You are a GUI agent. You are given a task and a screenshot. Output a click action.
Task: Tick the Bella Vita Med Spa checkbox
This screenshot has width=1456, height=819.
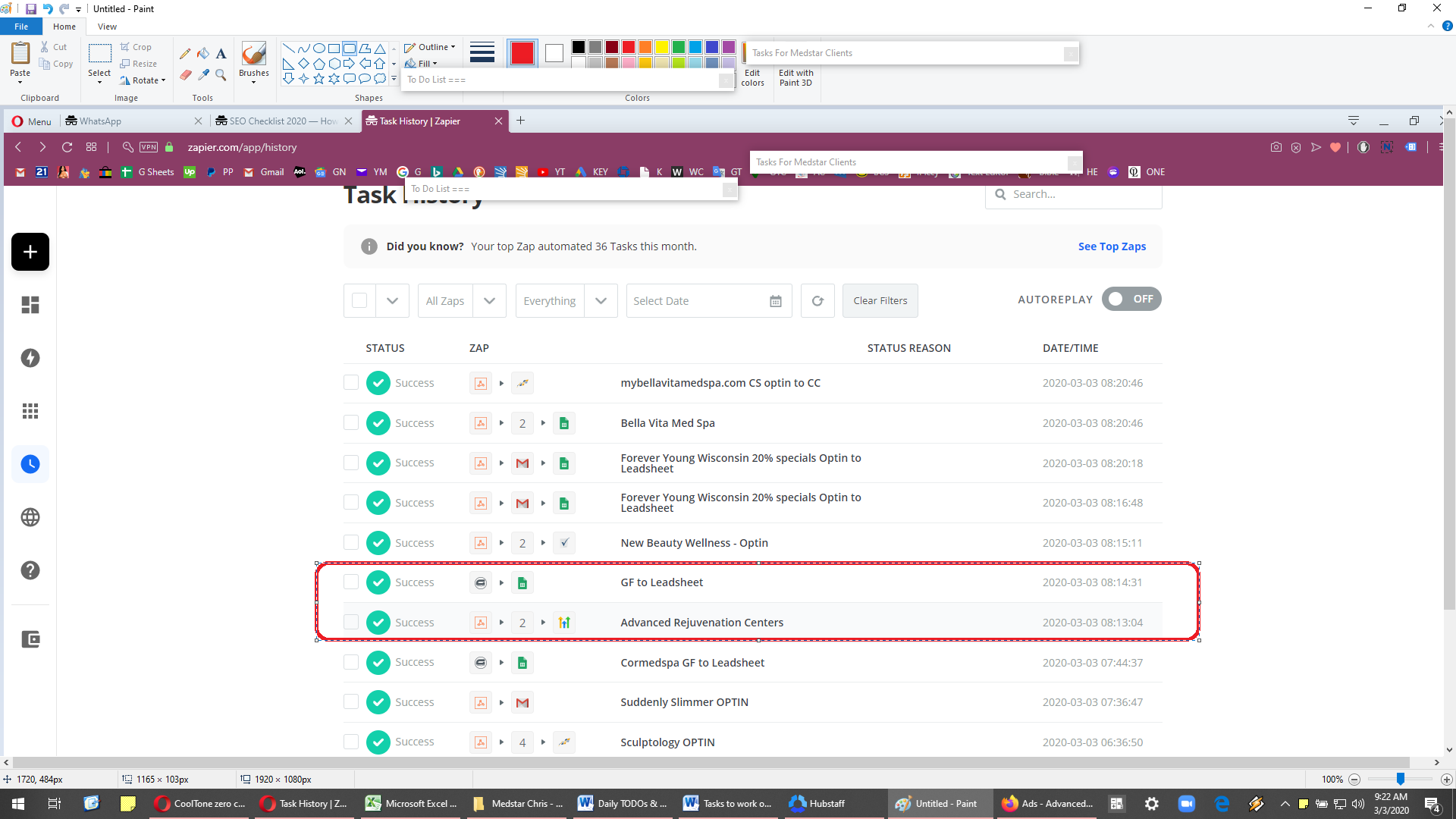351,422
